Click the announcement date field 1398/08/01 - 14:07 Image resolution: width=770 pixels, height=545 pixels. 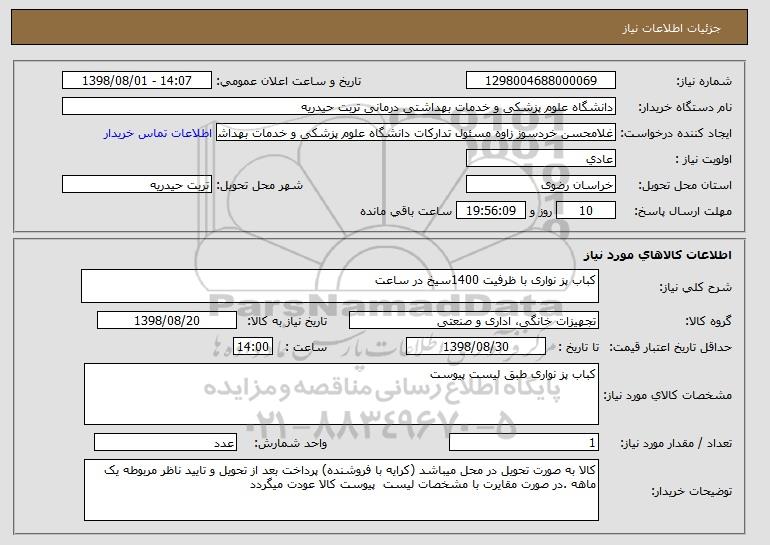[137, 81]
